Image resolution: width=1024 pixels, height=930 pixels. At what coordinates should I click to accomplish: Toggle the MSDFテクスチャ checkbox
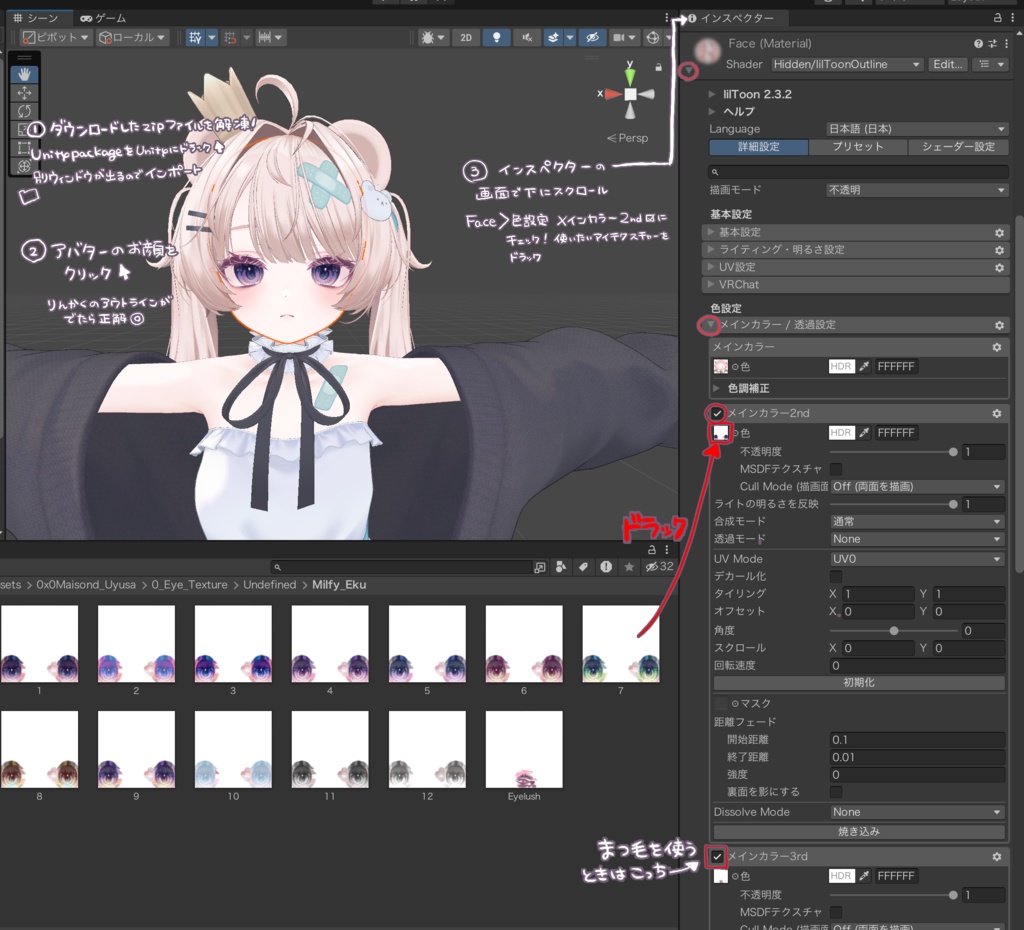(x=836, y=469)
